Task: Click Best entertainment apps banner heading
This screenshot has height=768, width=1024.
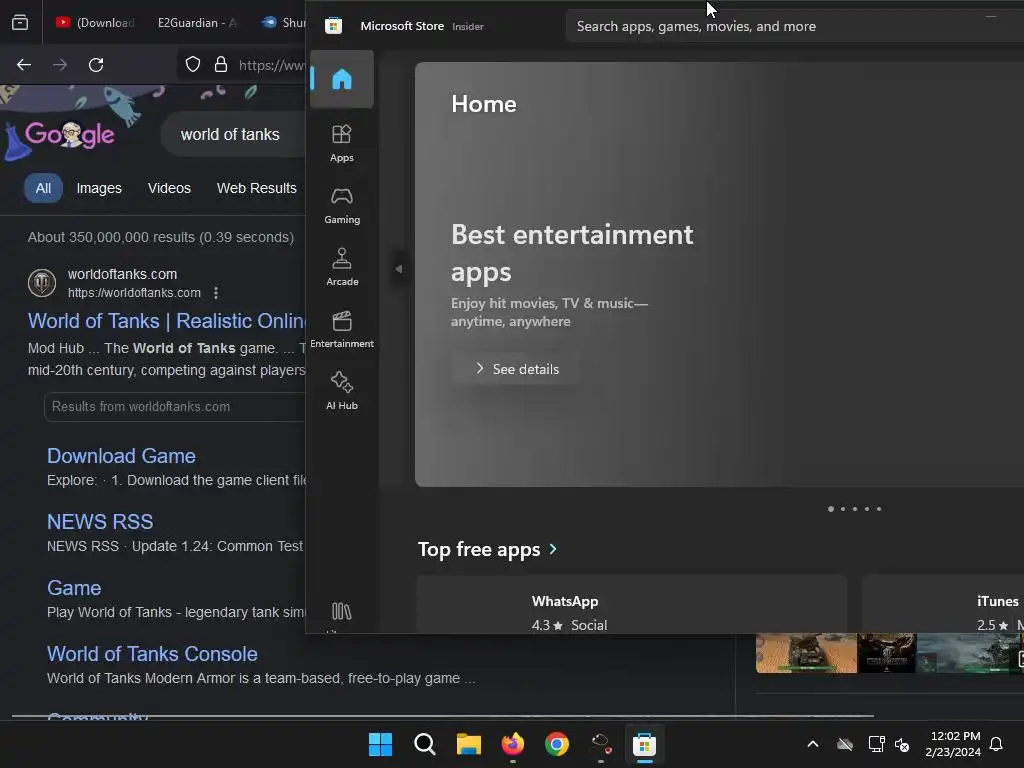Action: 572,253
